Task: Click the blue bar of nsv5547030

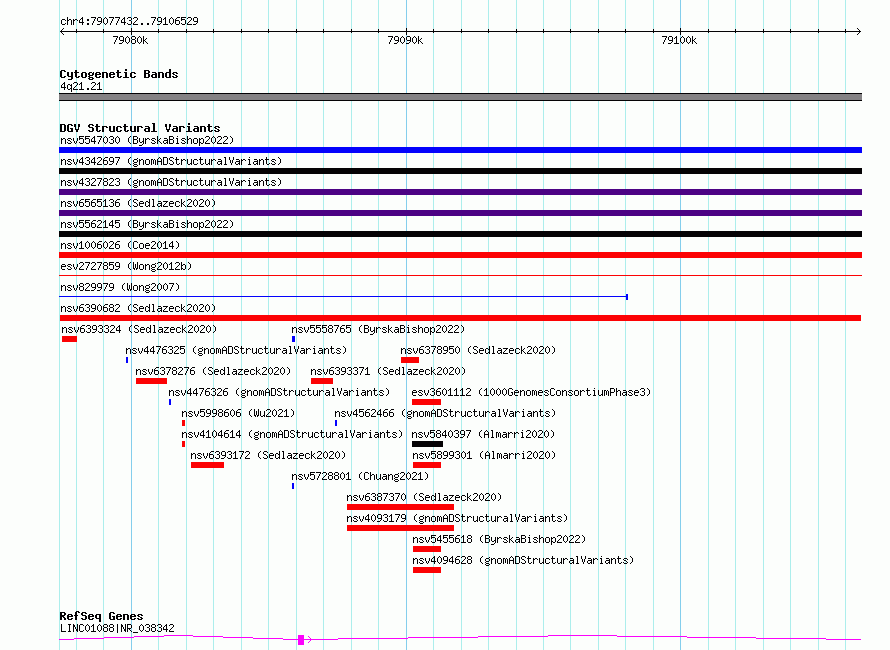Action: [460, 150]
